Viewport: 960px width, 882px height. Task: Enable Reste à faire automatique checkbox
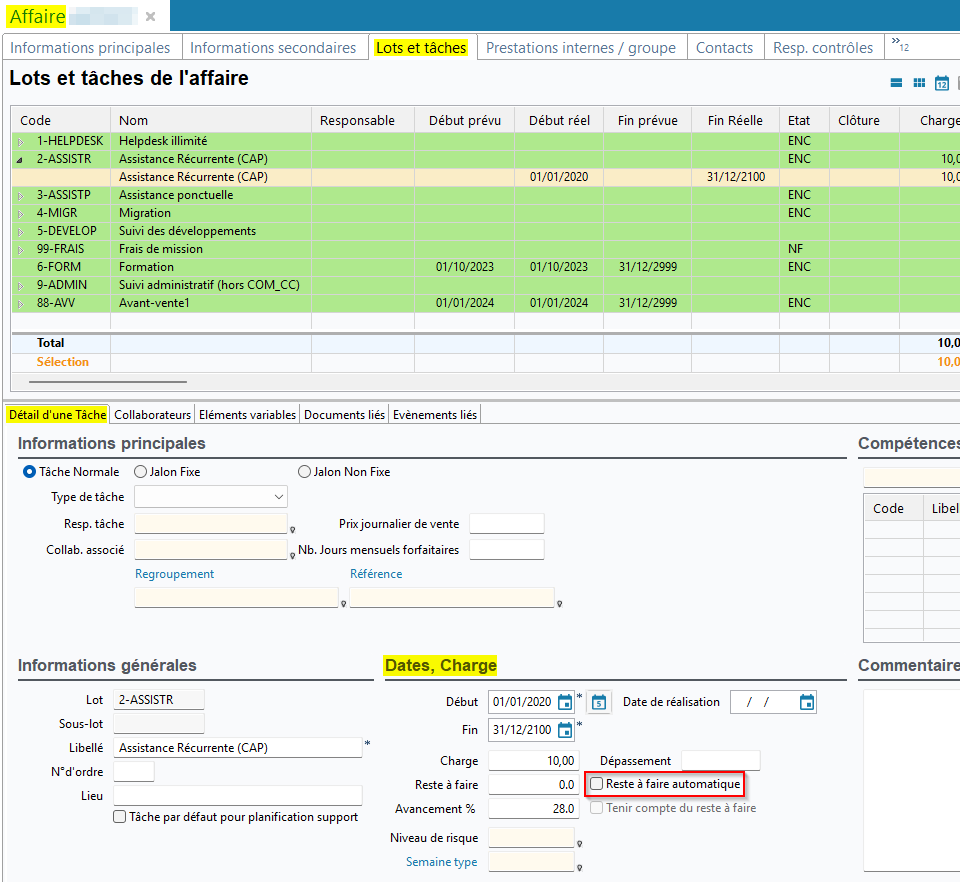pos(597,784)
